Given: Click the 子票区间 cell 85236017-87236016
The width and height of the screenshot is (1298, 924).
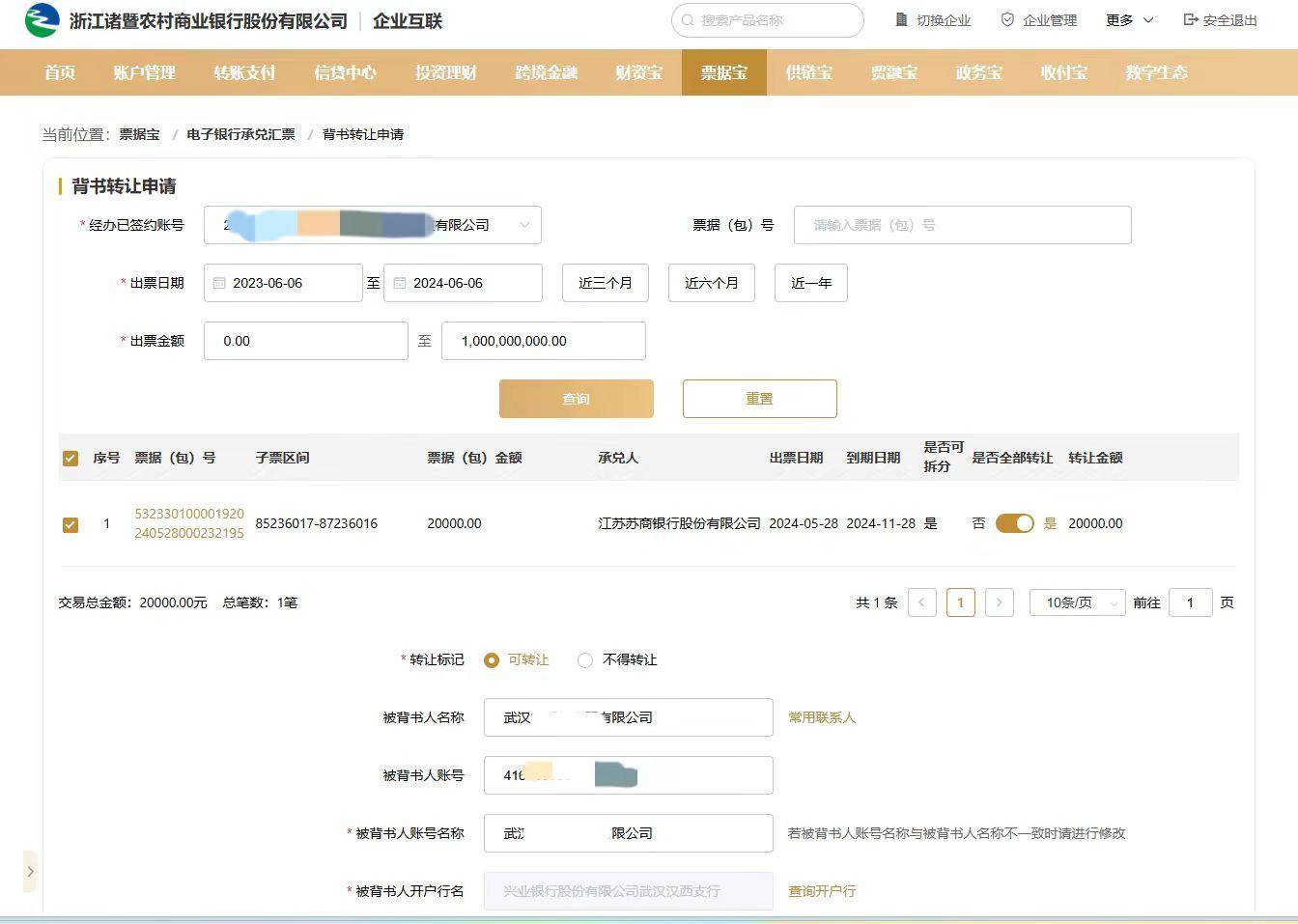Looking at the screenshot, I should click(x=317, y=523).
